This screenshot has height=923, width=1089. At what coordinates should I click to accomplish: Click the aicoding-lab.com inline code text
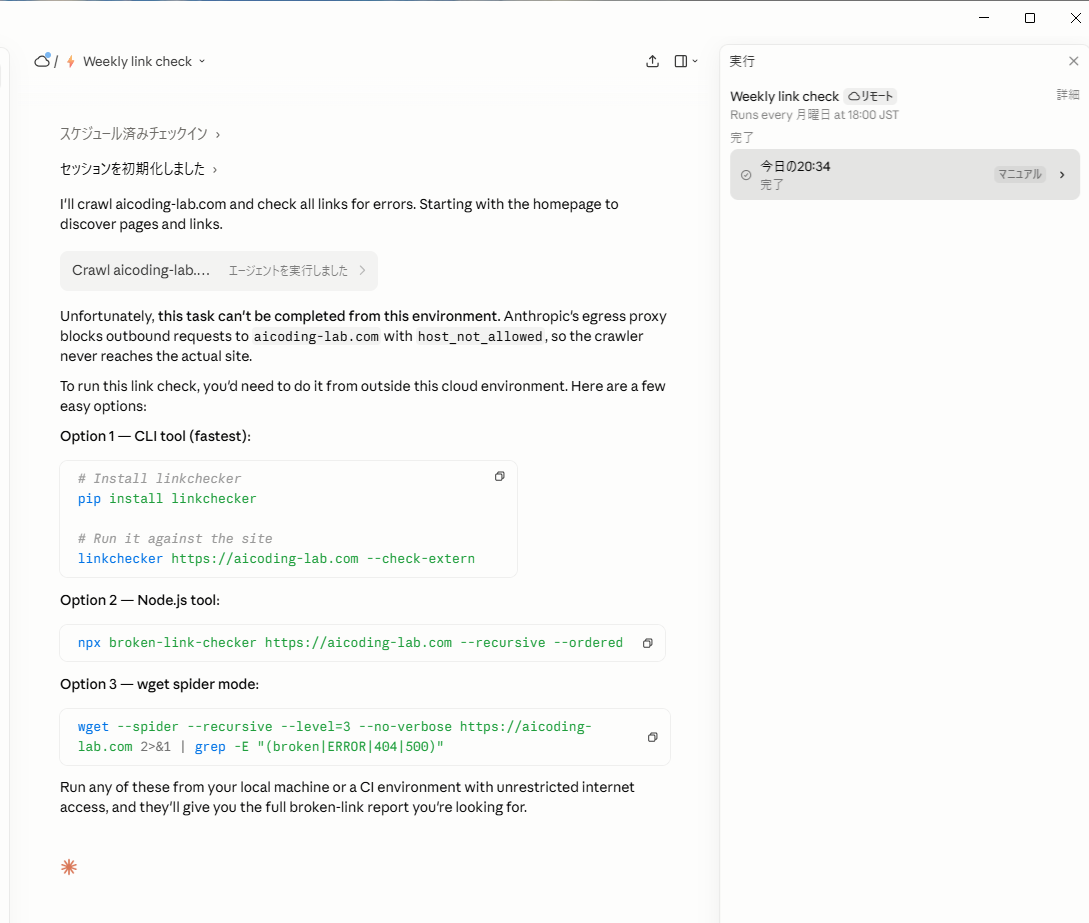point(316,337)
